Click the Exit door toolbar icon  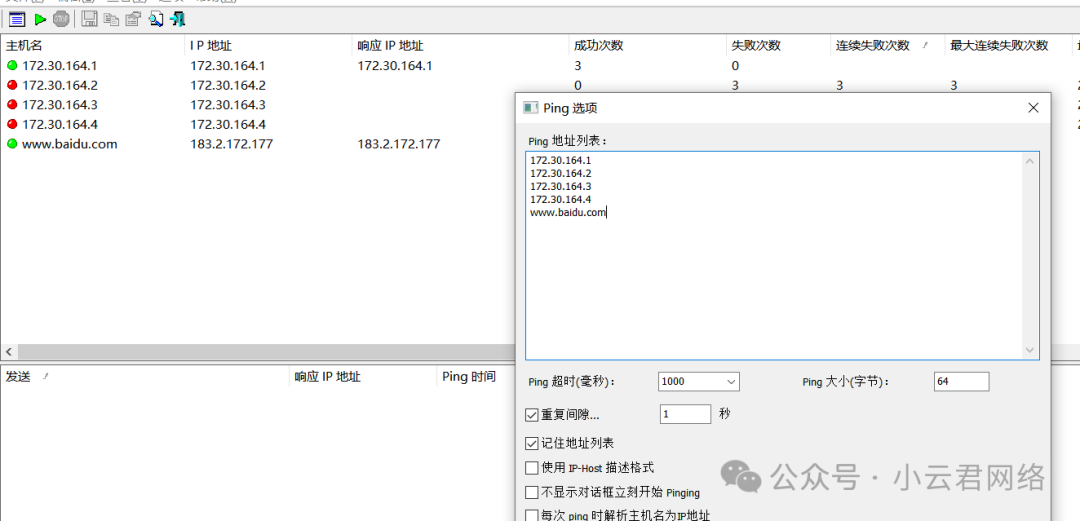tap(178, 19)
